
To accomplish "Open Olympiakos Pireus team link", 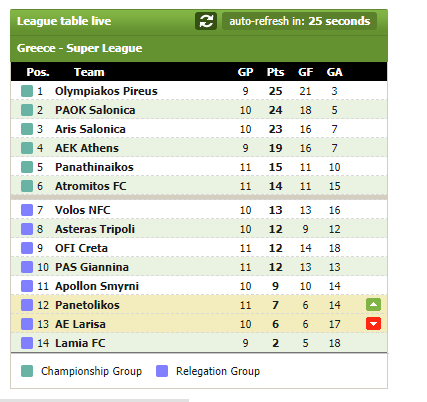I will coord(106,91).
